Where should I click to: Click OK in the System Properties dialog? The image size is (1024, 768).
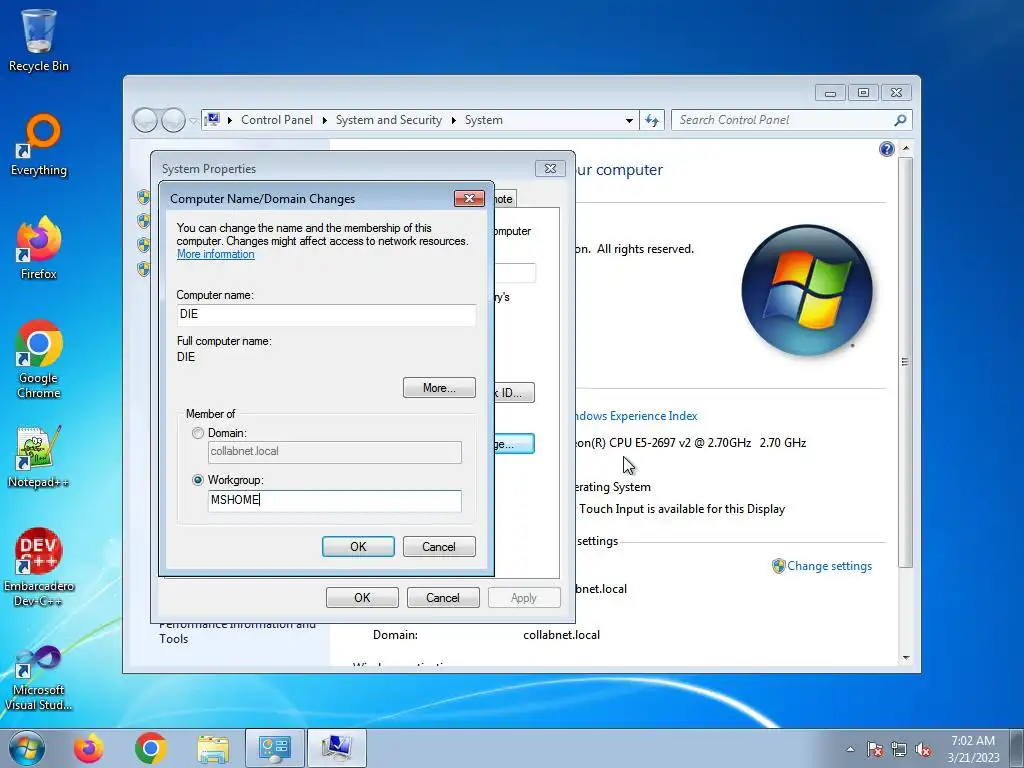coord(362,598)
